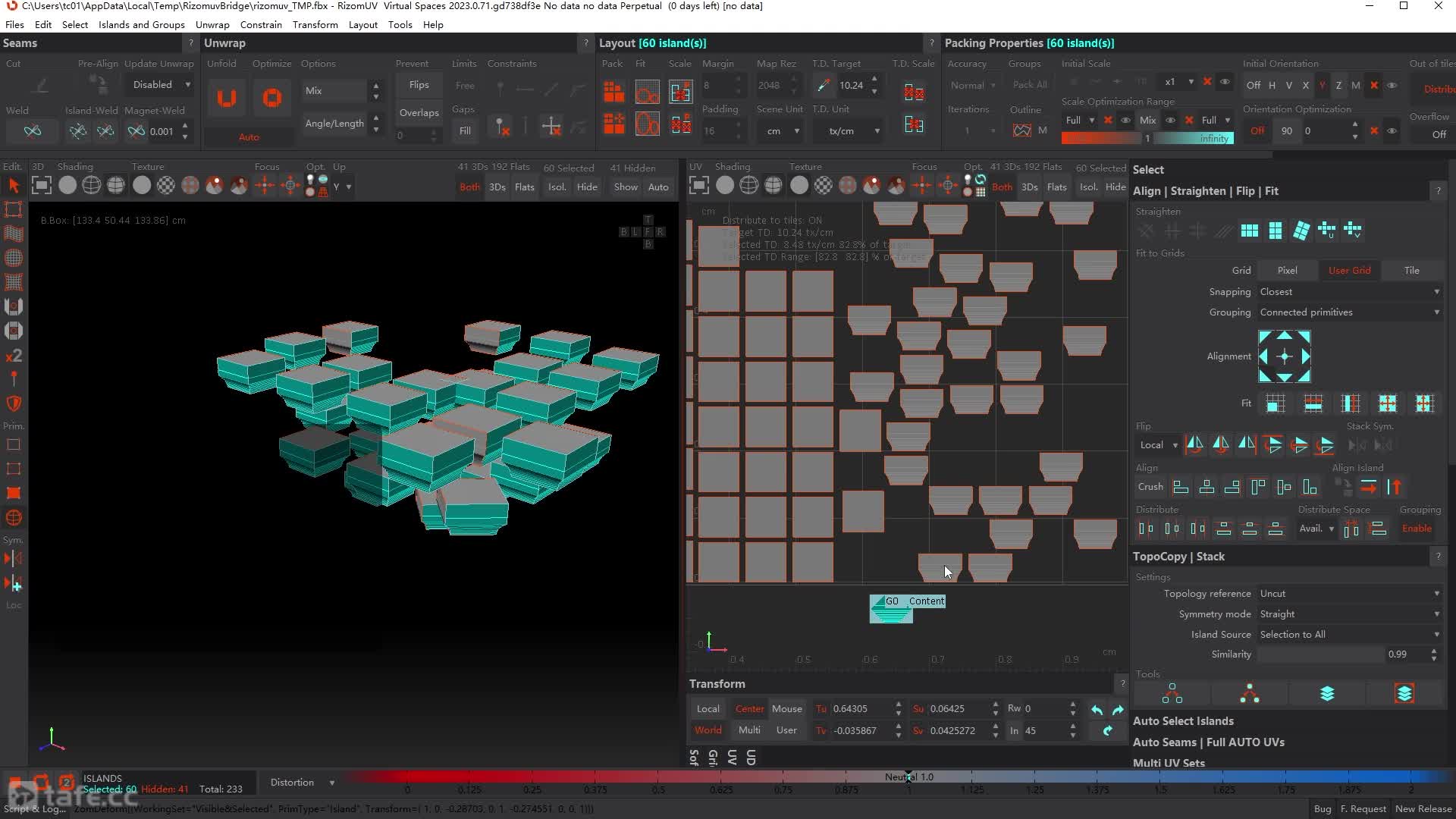
Task: Toggle eye icon beside Initial Scale
Action: [x=1224, y=82]
